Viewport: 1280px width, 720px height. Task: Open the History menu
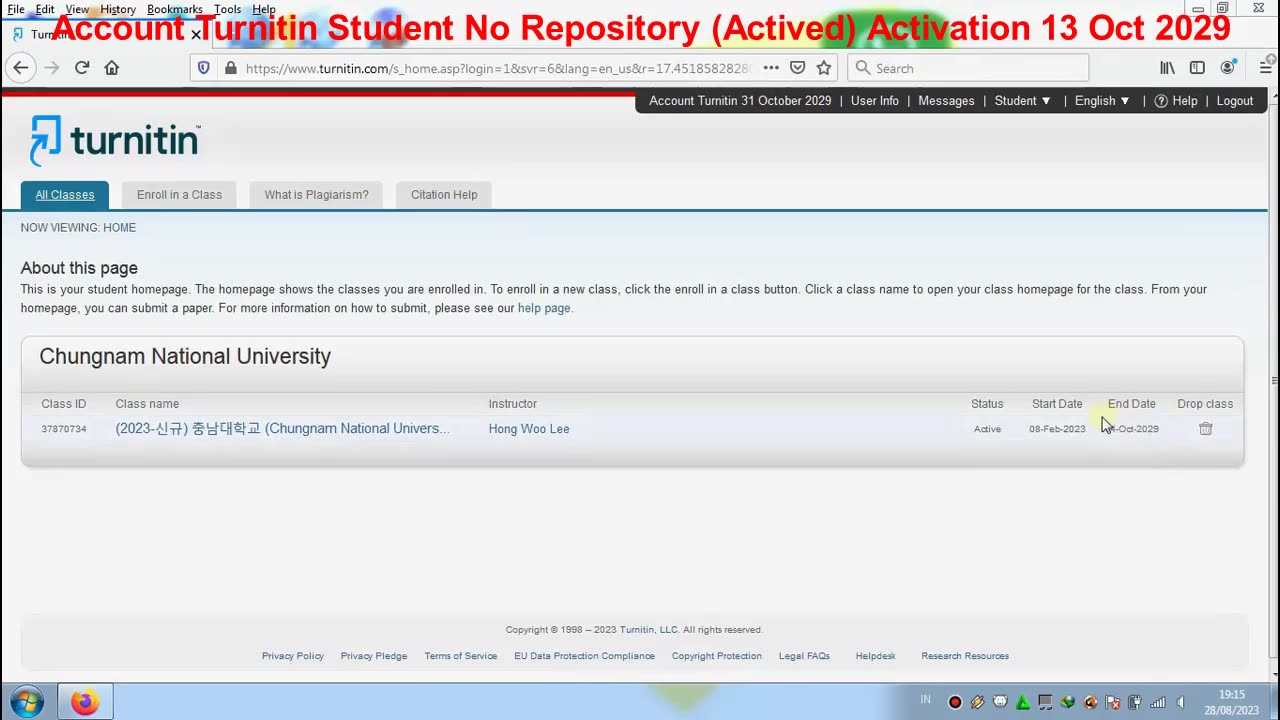point(118,9)
